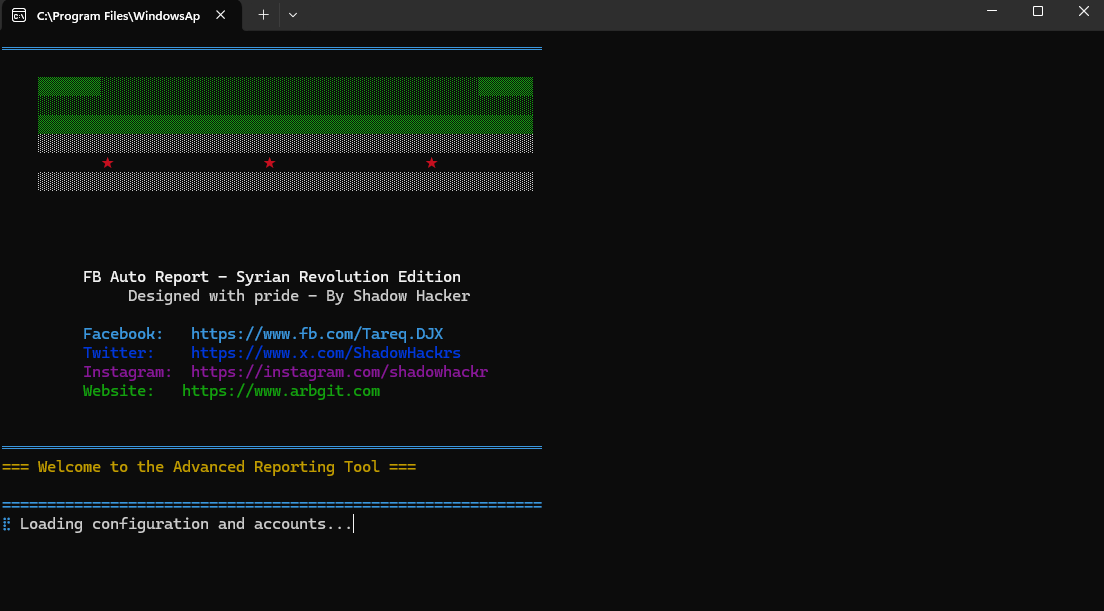Minimize the terminal window
Image resolution: width=1104 pixels, height=611 pixels.
coord(991,12)
